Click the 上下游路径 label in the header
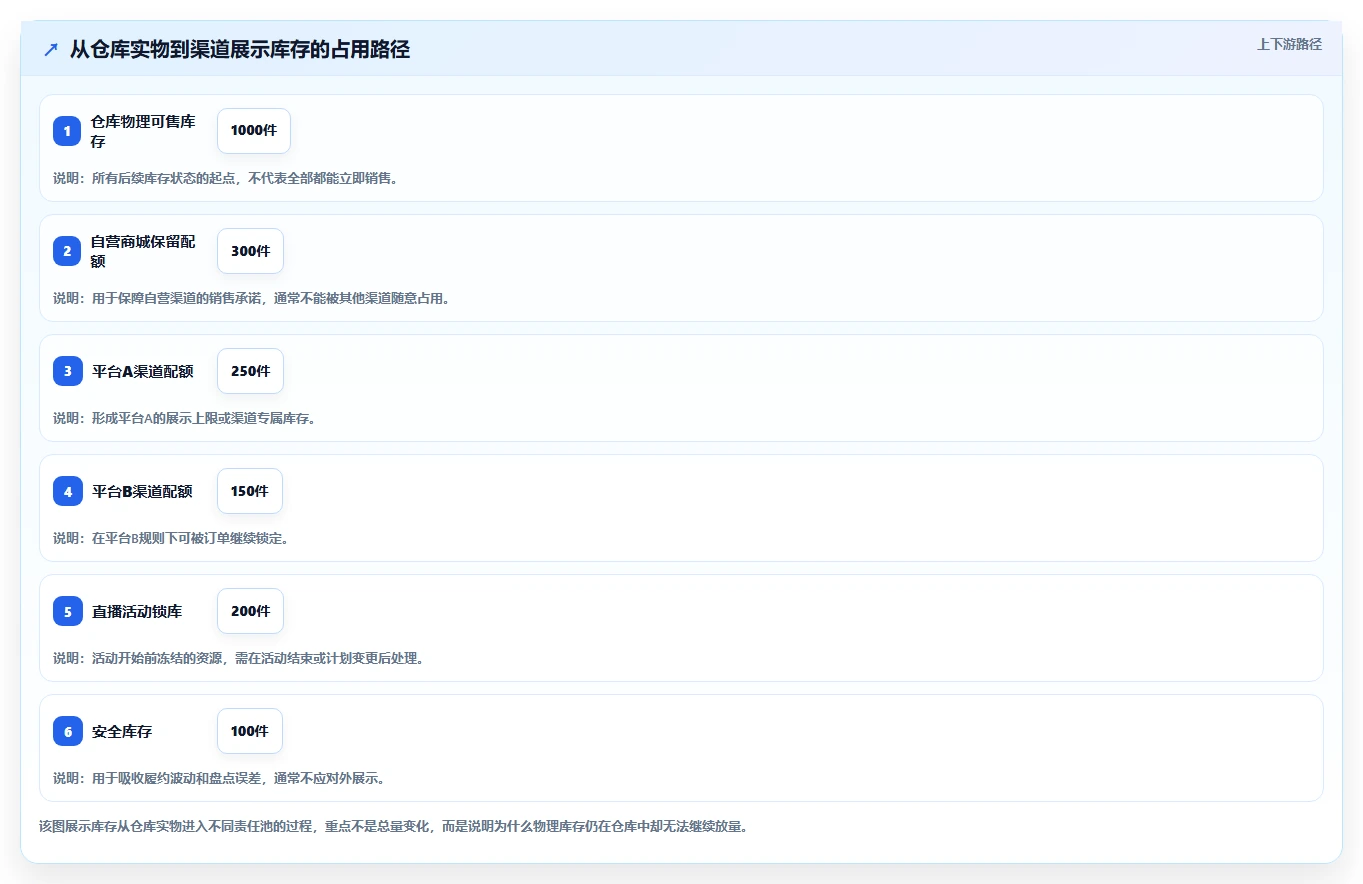The image size is (1363, 884). click(1289, 44)
